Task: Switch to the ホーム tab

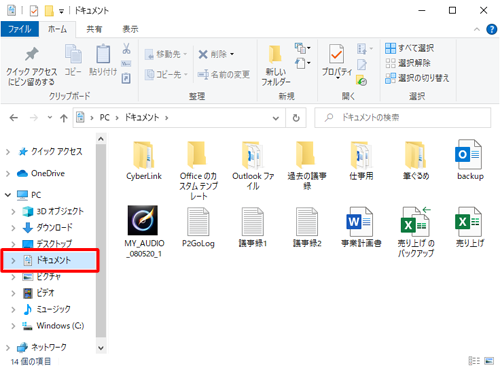Action: pos(57,29)
